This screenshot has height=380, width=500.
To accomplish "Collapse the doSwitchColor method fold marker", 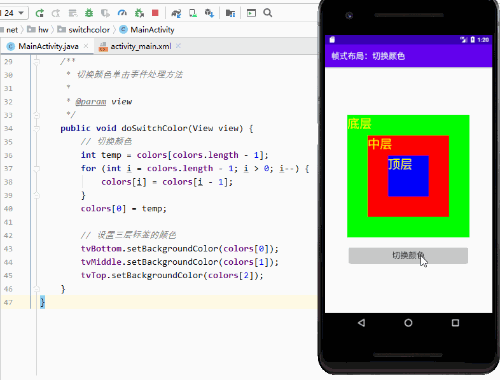I will pyautogui.click(x=37, y=128).
